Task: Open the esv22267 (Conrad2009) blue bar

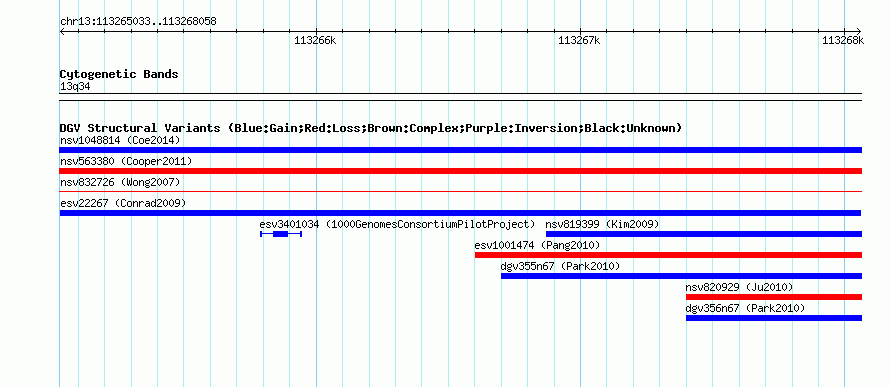Action: point(460,213)
